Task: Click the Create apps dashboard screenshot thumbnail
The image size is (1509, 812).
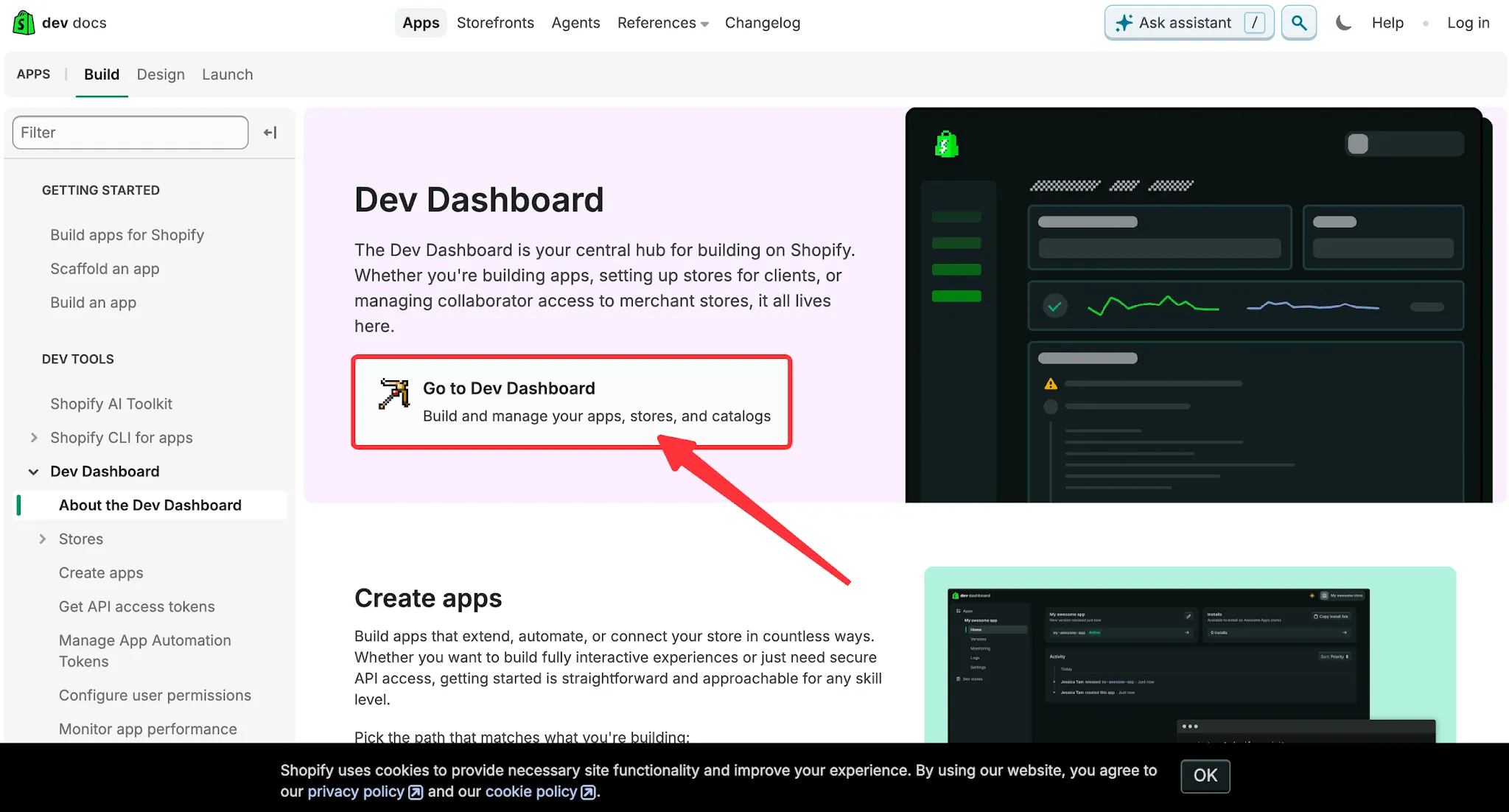Action: 1190,655
